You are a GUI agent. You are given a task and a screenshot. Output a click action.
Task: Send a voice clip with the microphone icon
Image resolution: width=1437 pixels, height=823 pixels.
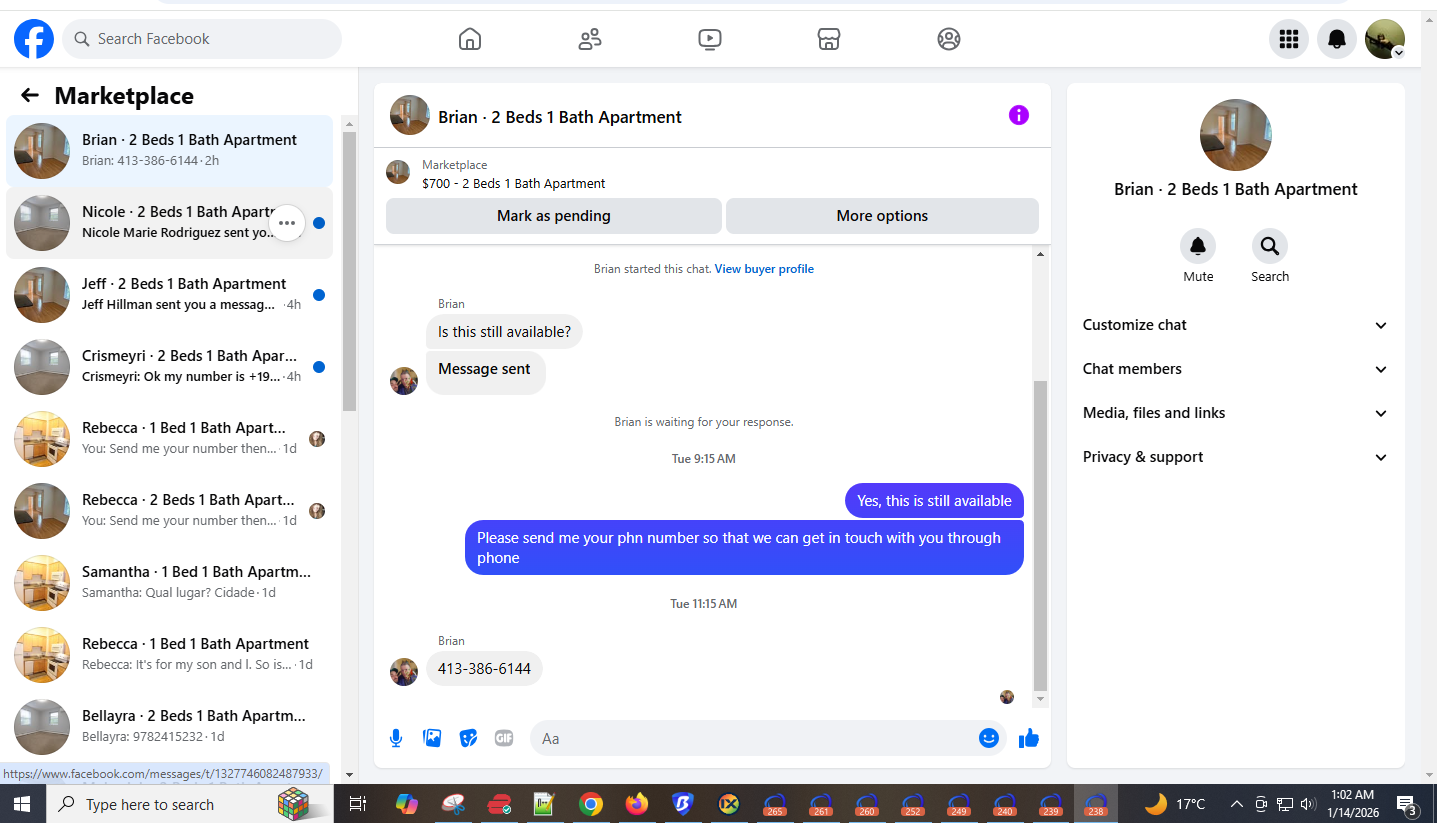396,738
